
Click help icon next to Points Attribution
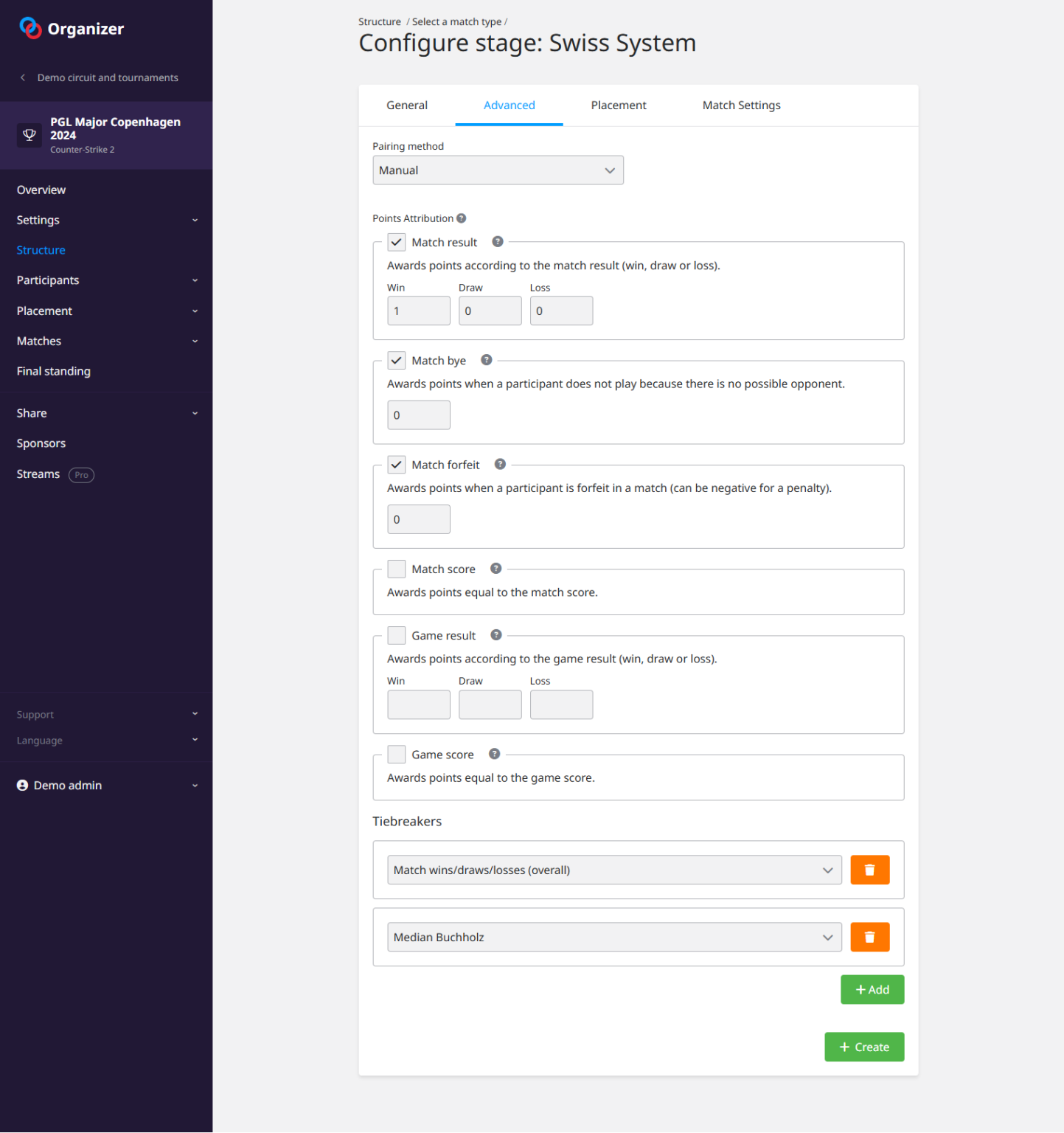462,218
